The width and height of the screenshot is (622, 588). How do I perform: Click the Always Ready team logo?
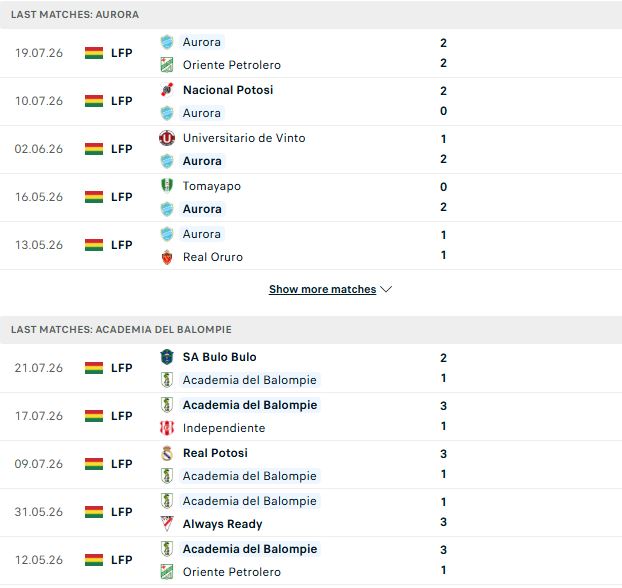pyautogui.click(x=167, y=524)
